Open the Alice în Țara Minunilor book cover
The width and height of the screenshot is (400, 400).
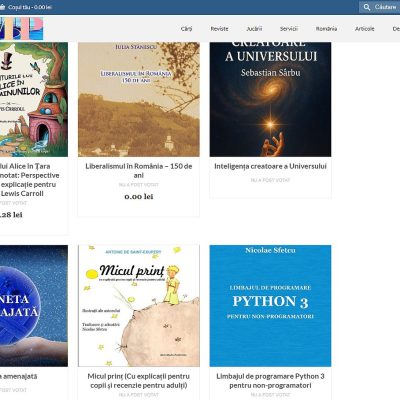coord(34,99)
